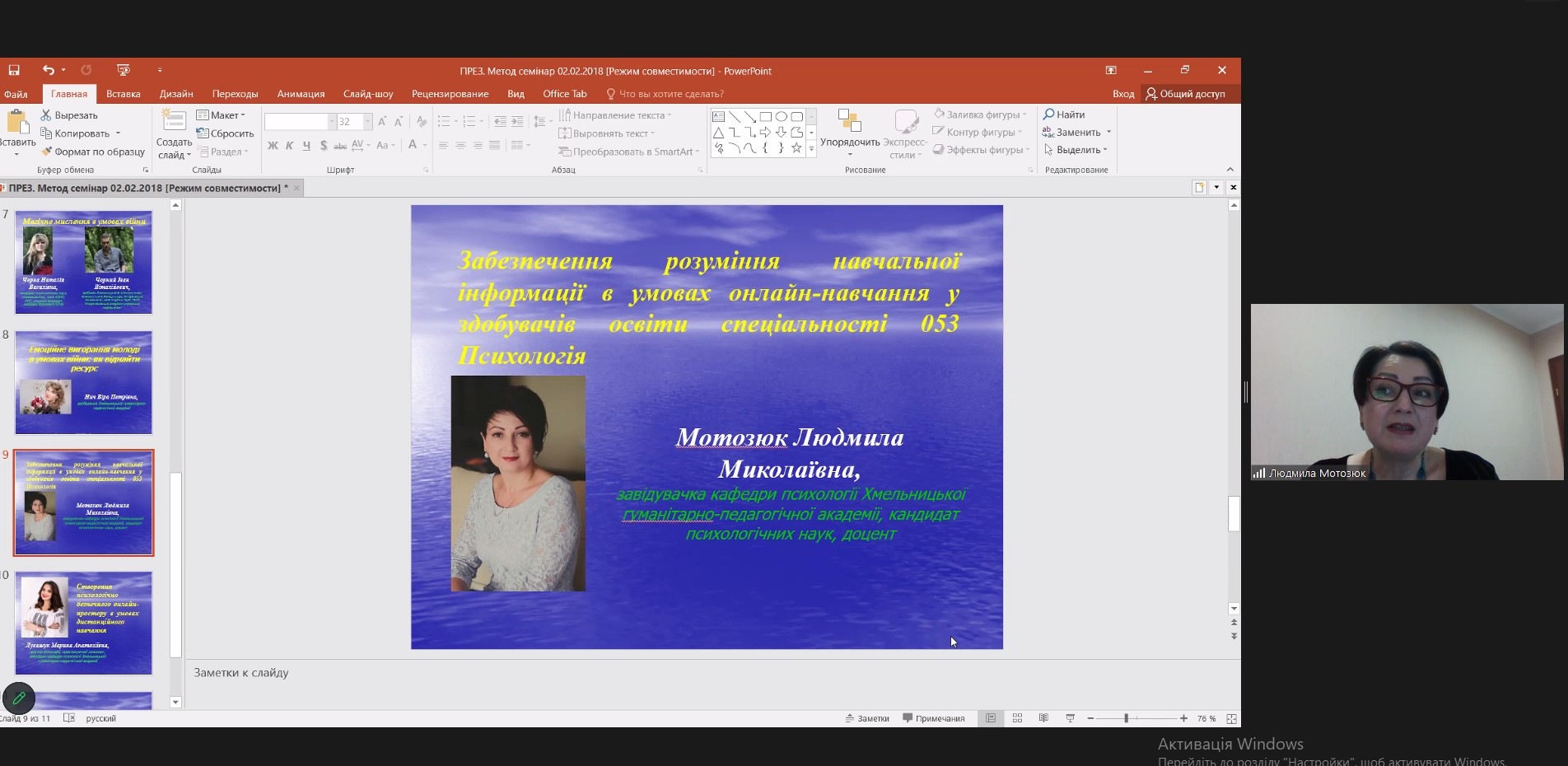Click the Save icon in title bar
The image size is (1568, 766).
pyautogui.click(x=14, y=71)
